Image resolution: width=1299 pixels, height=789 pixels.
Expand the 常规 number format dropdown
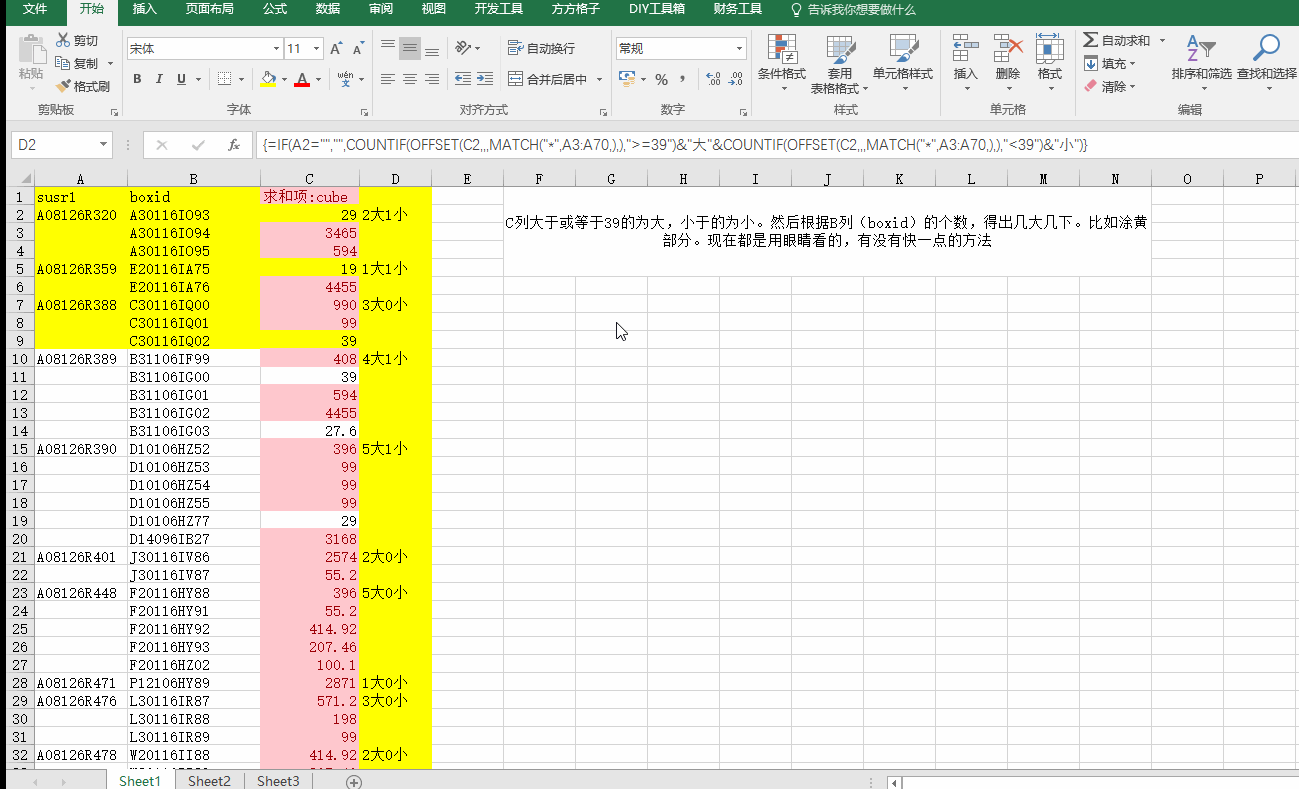pyautogui.click(x=740, y=49)
